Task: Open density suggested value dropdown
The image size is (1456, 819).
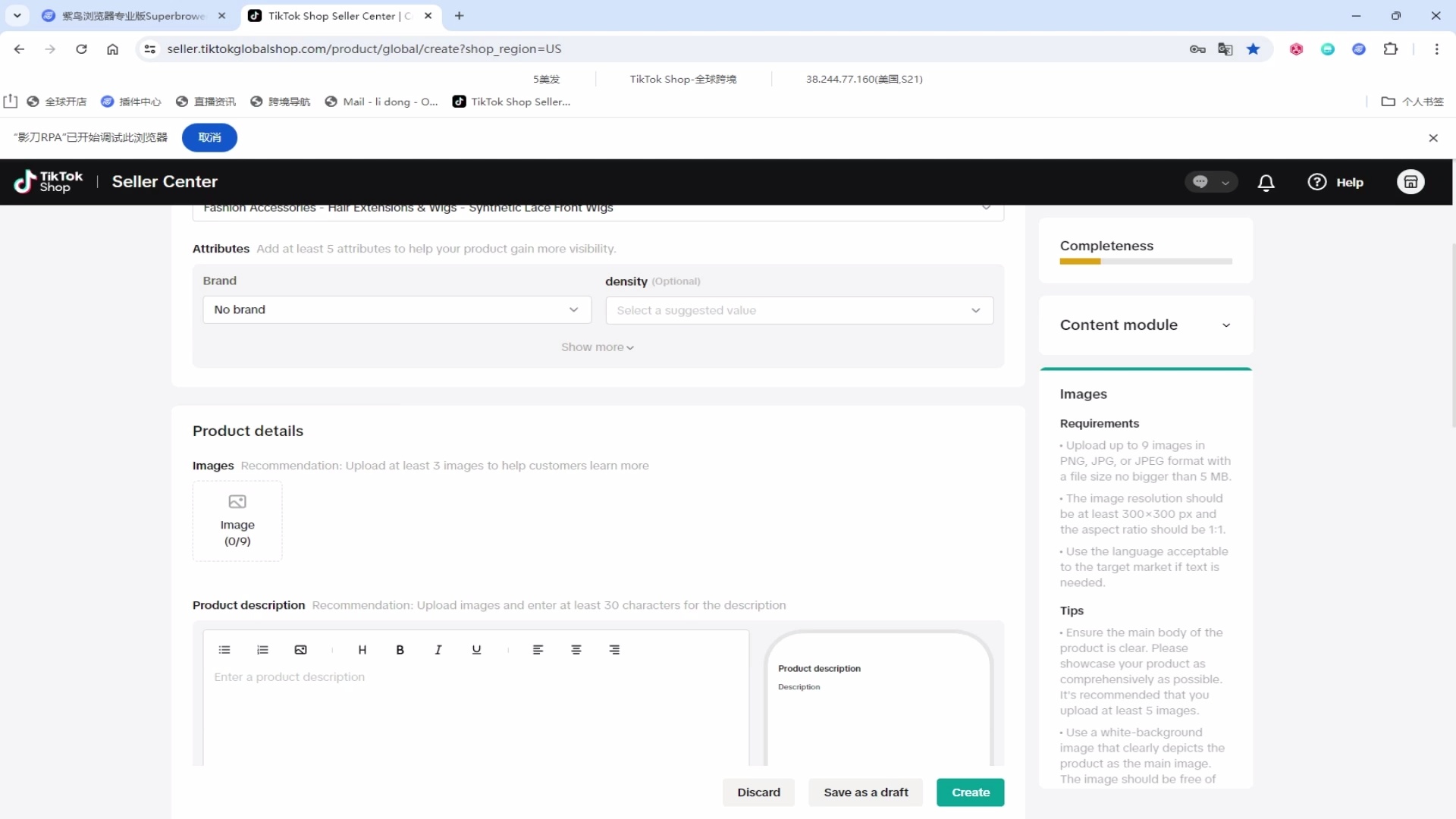Action: 799,310
